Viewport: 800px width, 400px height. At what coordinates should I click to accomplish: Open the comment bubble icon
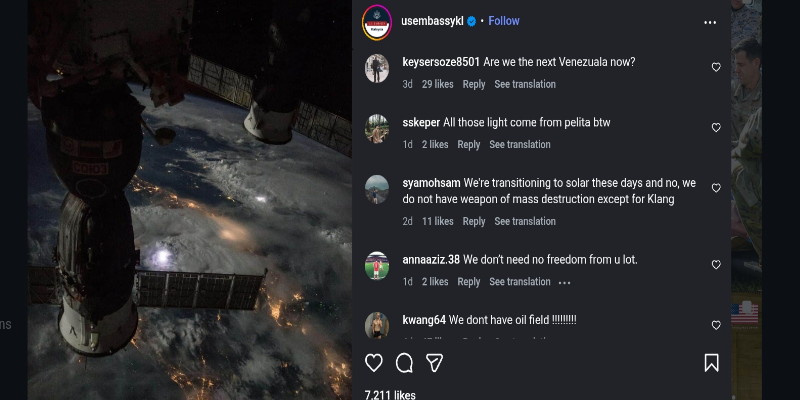pyautogui.click(x=404, y=363)
